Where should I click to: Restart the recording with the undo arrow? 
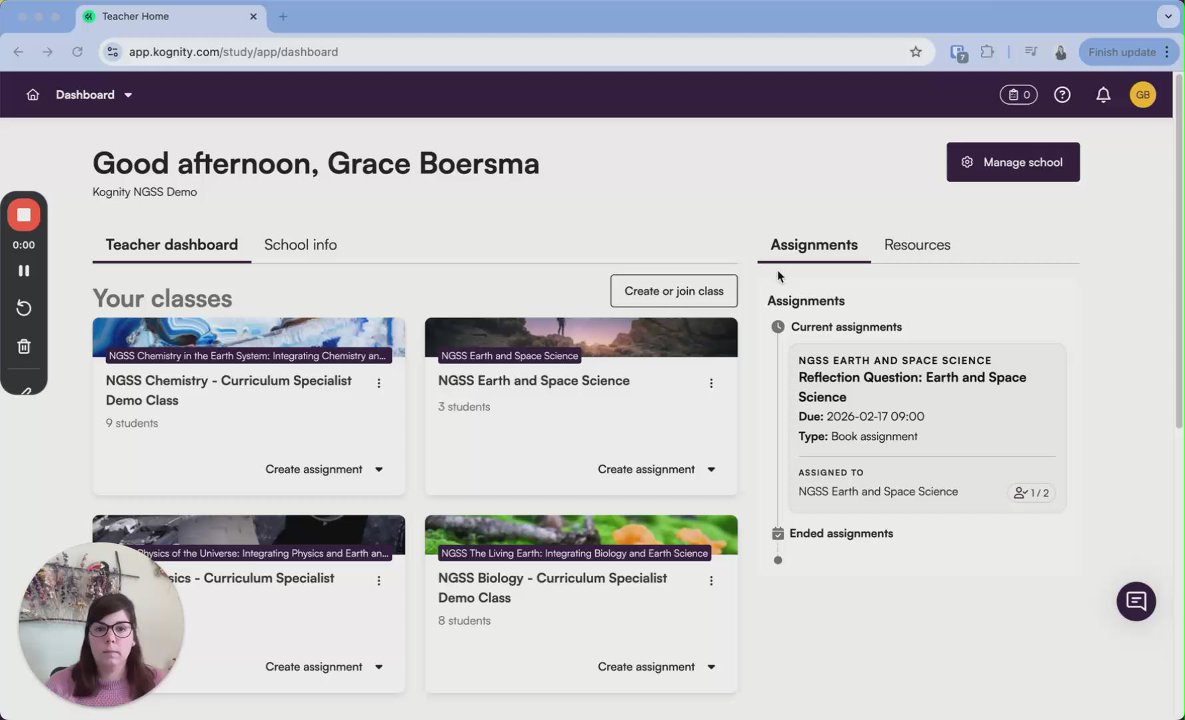23,307
